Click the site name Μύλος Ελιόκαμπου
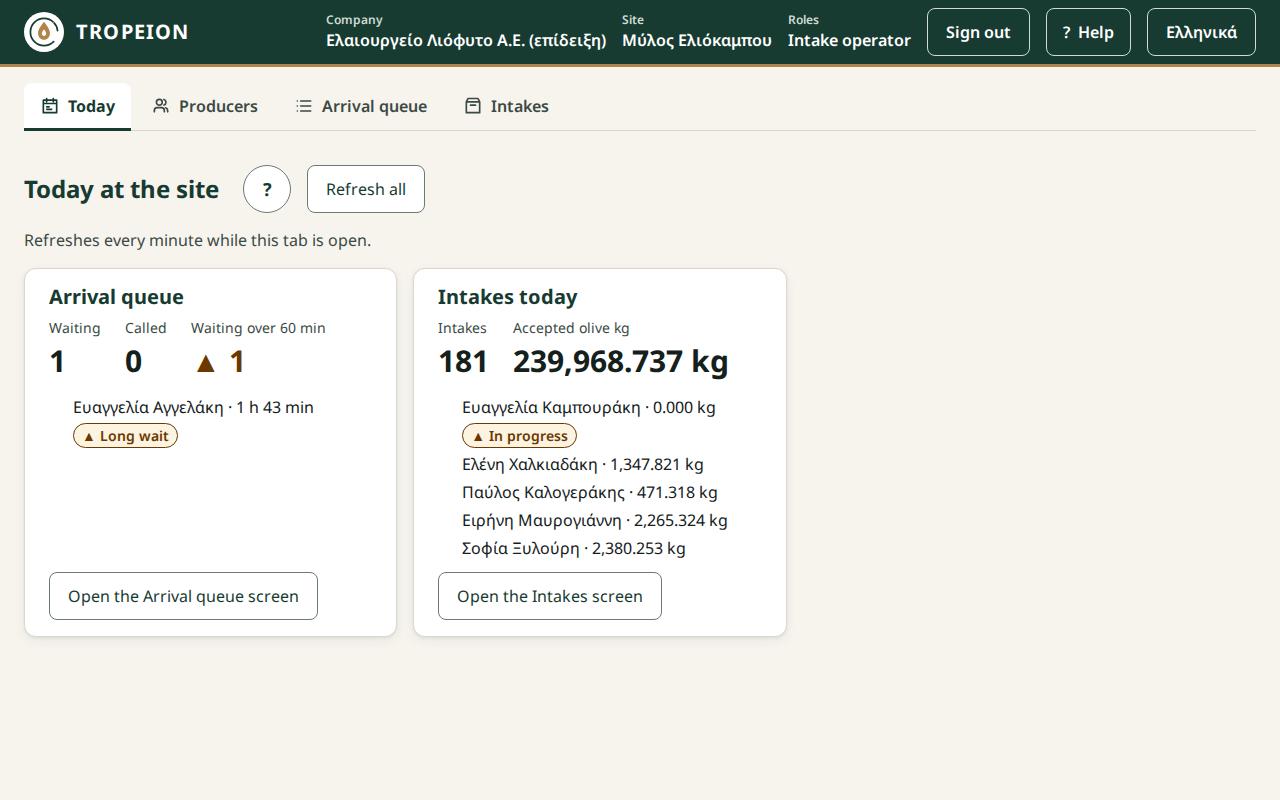 697,41
